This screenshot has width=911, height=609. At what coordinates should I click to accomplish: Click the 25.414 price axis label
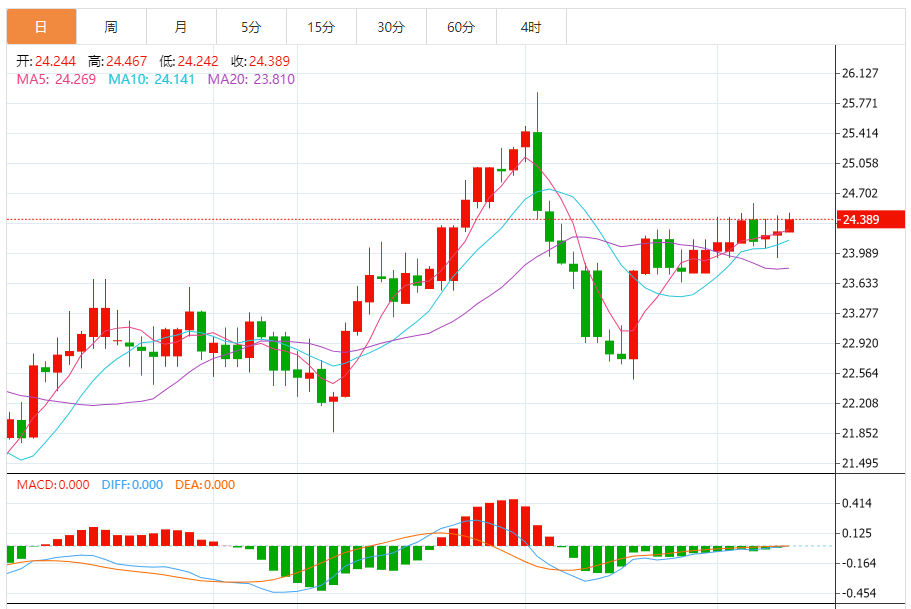tap(860, 133)
